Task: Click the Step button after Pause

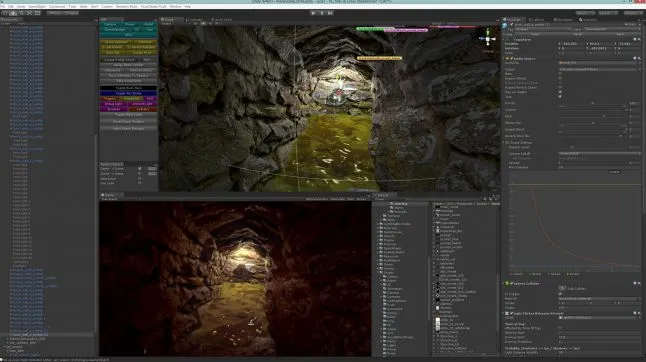Action: [x=330, y=13]
